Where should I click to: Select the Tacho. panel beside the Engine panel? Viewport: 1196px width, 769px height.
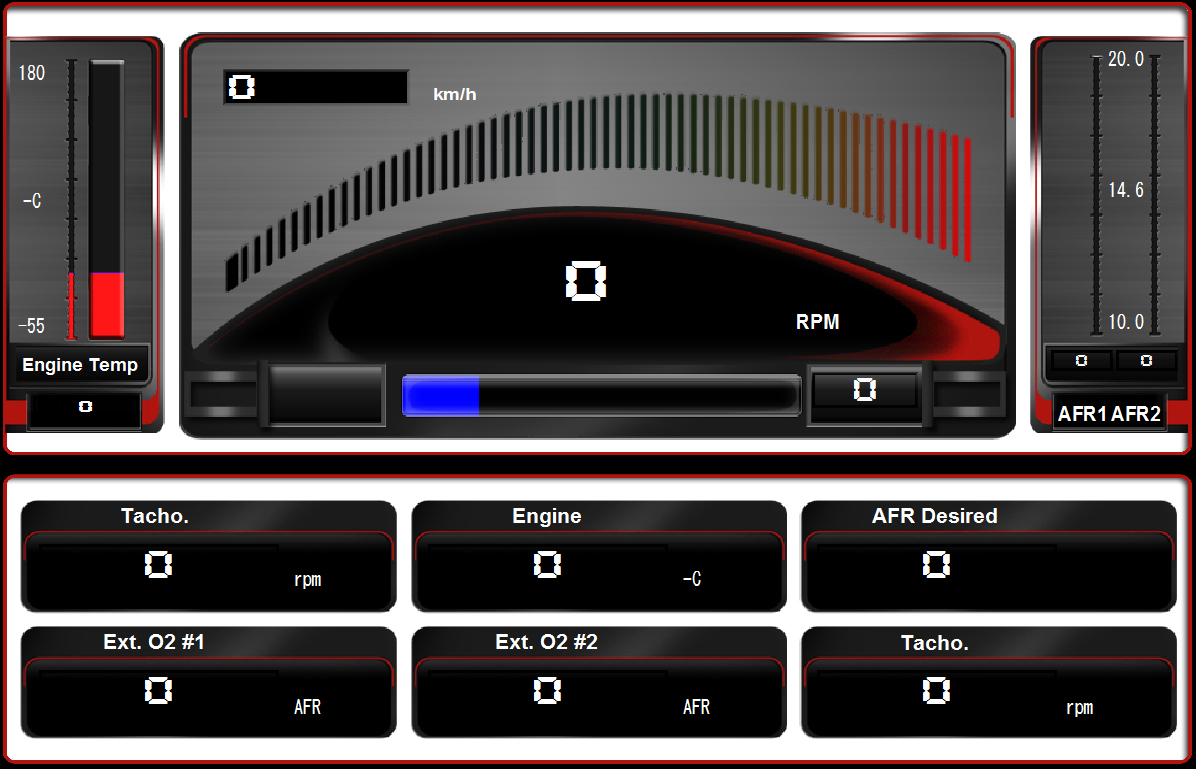[208, 556]
